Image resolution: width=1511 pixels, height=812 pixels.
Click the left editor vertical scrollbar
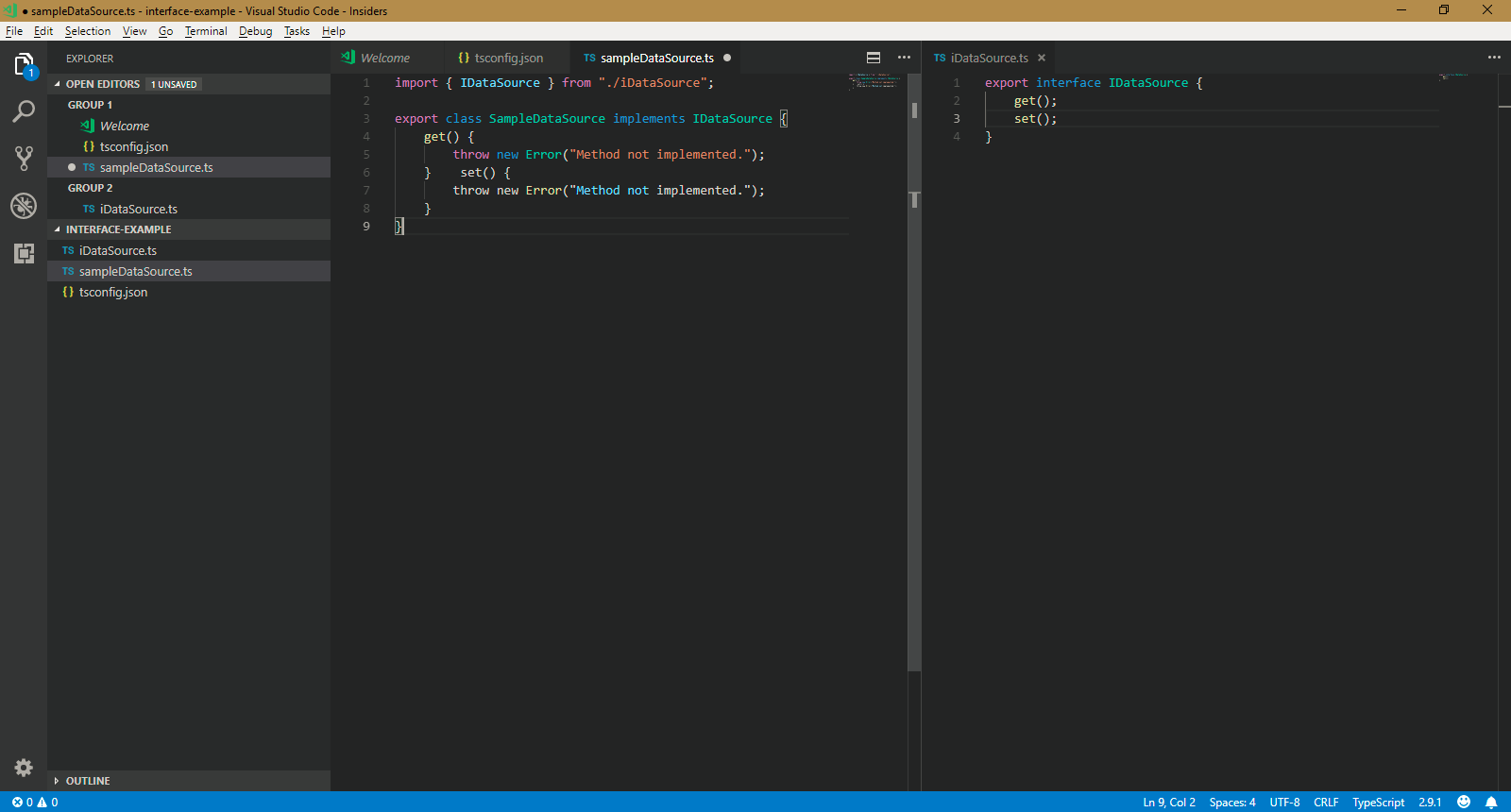tap(914, 372)
